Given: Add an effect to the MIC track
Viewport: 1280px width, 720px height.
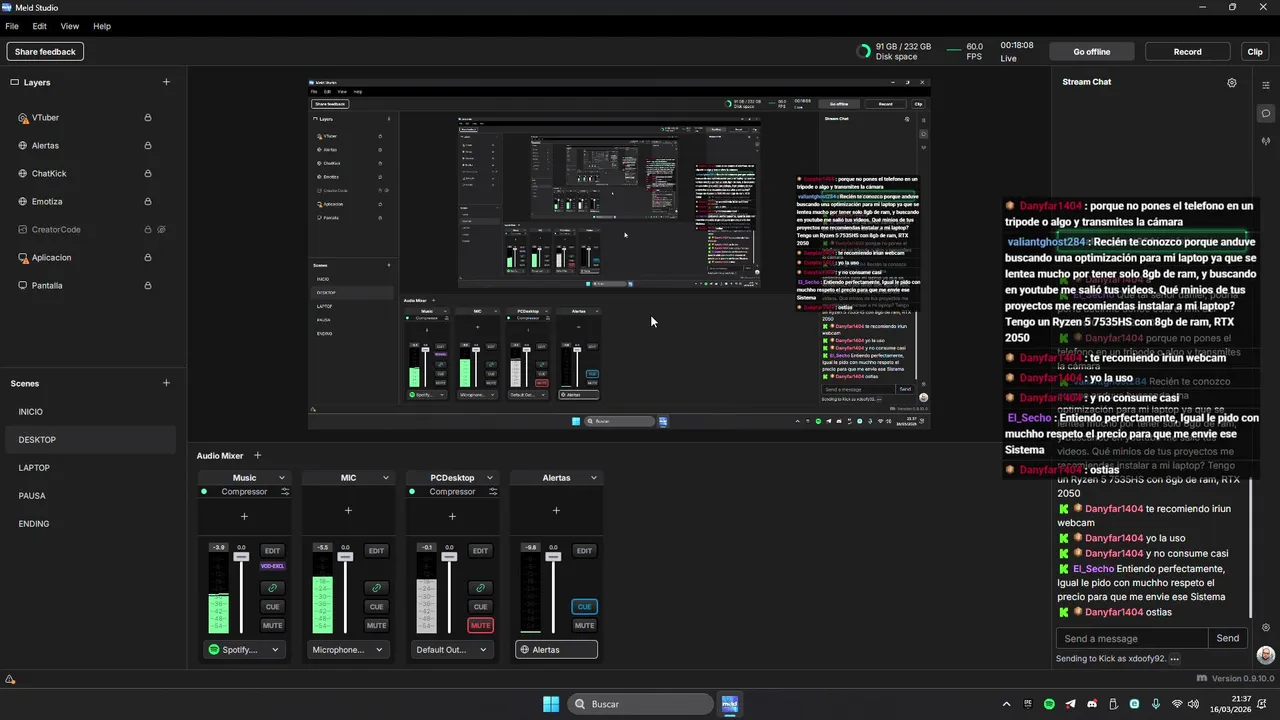Looking at the screenshot, I should pyautogui.click(x=348, y=511).
